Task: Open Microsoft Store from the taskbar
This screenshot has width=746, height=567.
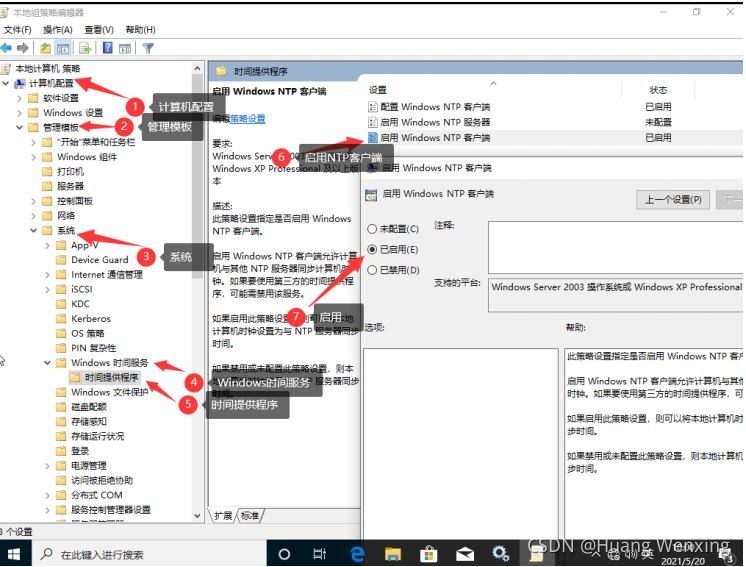Action: (x=428, y=554)
